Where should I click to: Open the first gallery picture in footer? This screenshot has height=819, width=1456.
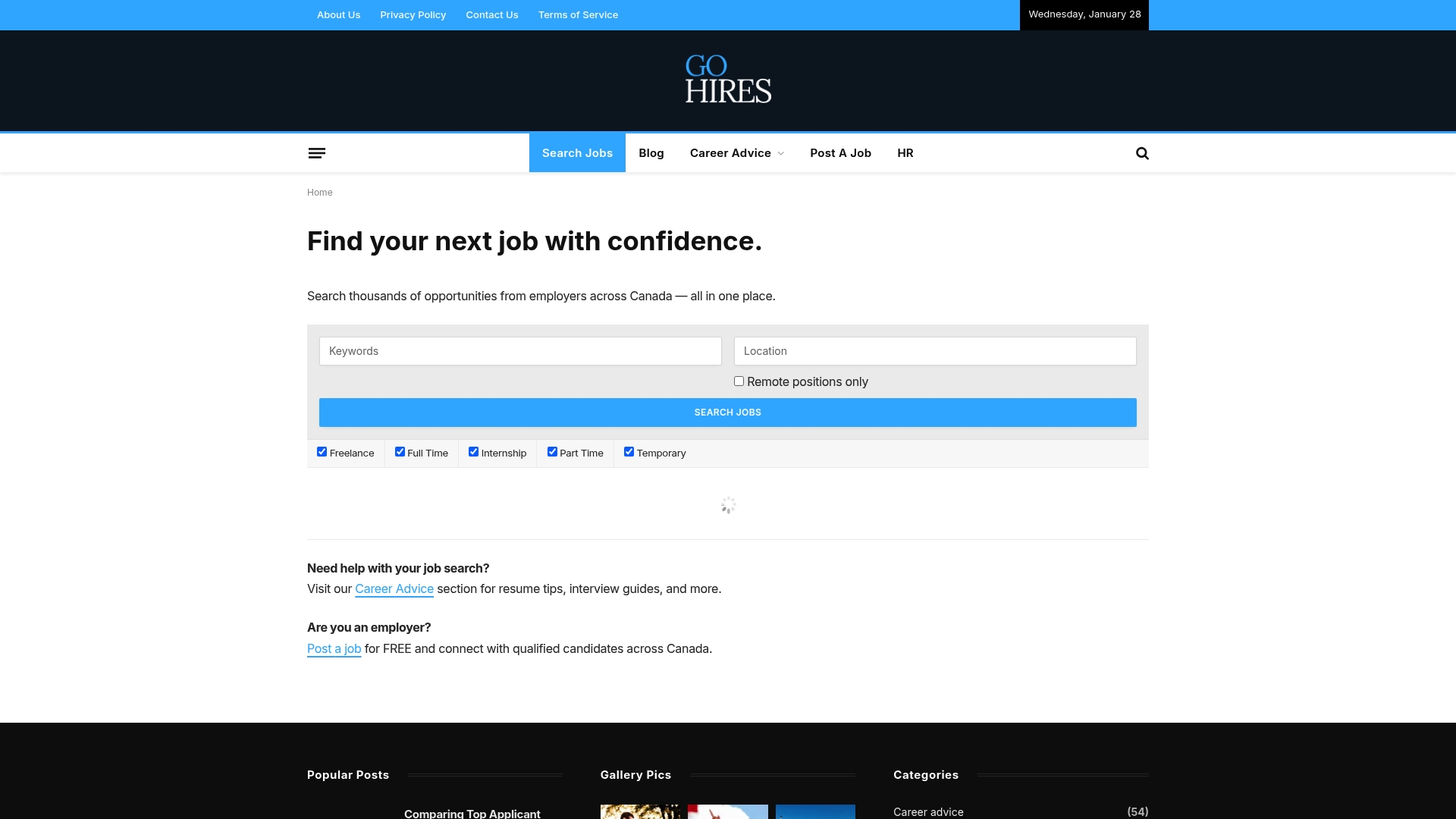[639, 811]
